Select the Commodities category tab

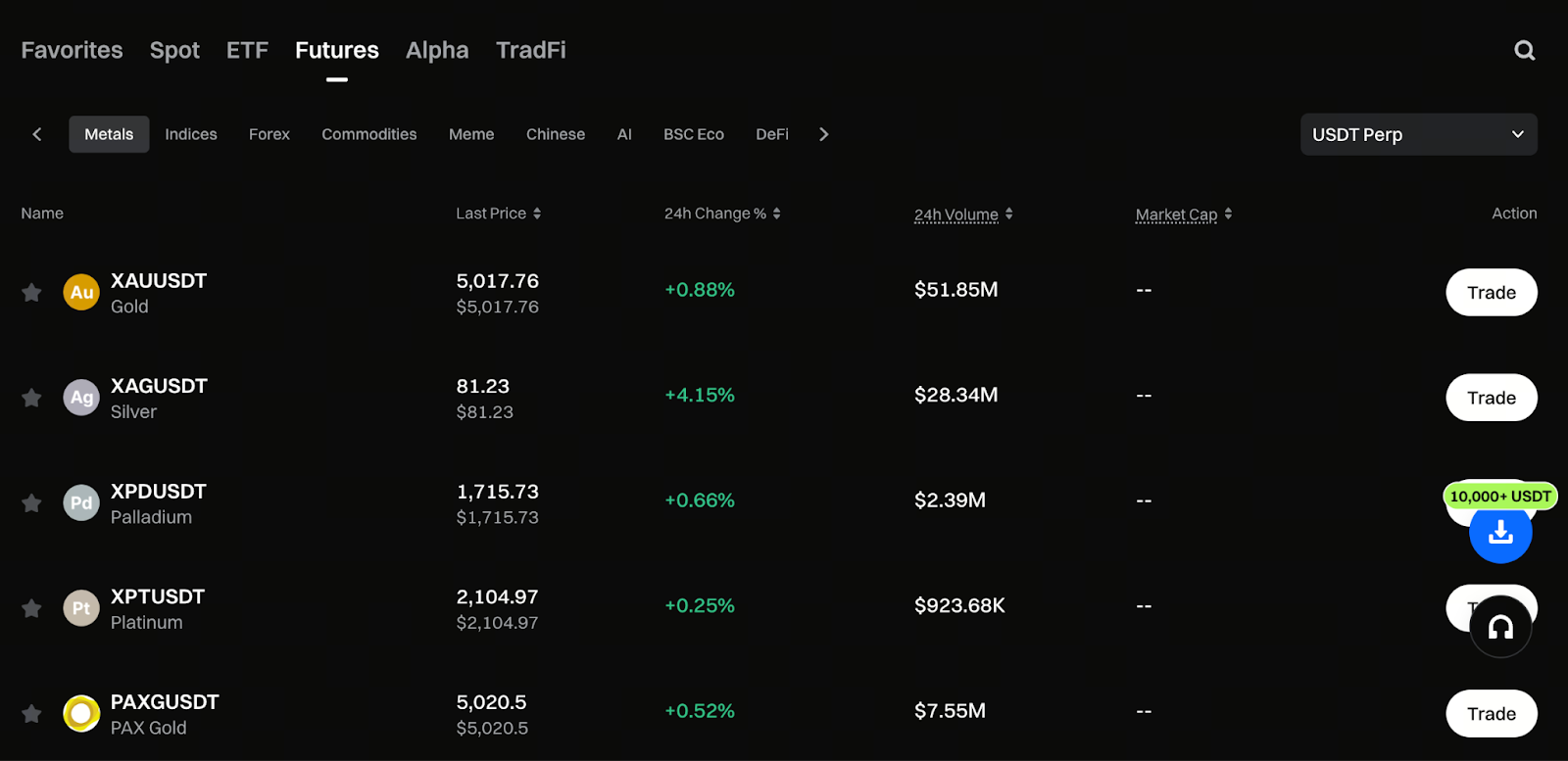[x=368, y=134]
